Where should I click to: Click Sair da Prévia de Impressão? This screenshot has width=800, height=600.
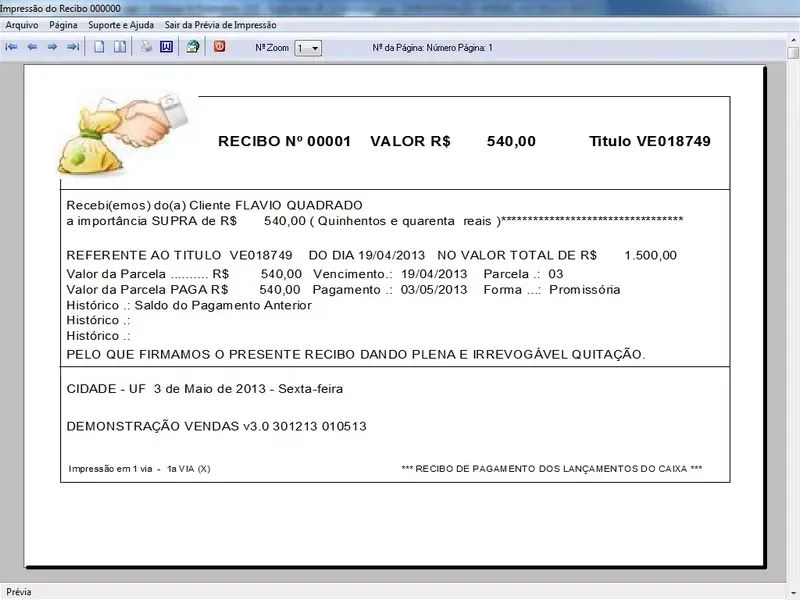point(220,25)
